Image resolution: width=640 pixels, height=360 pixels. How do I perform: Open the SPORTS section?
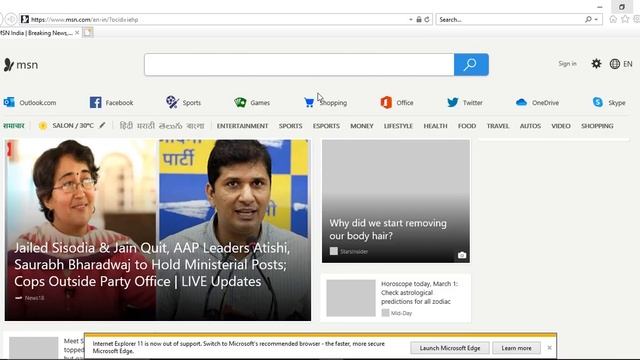coord(290,126)
